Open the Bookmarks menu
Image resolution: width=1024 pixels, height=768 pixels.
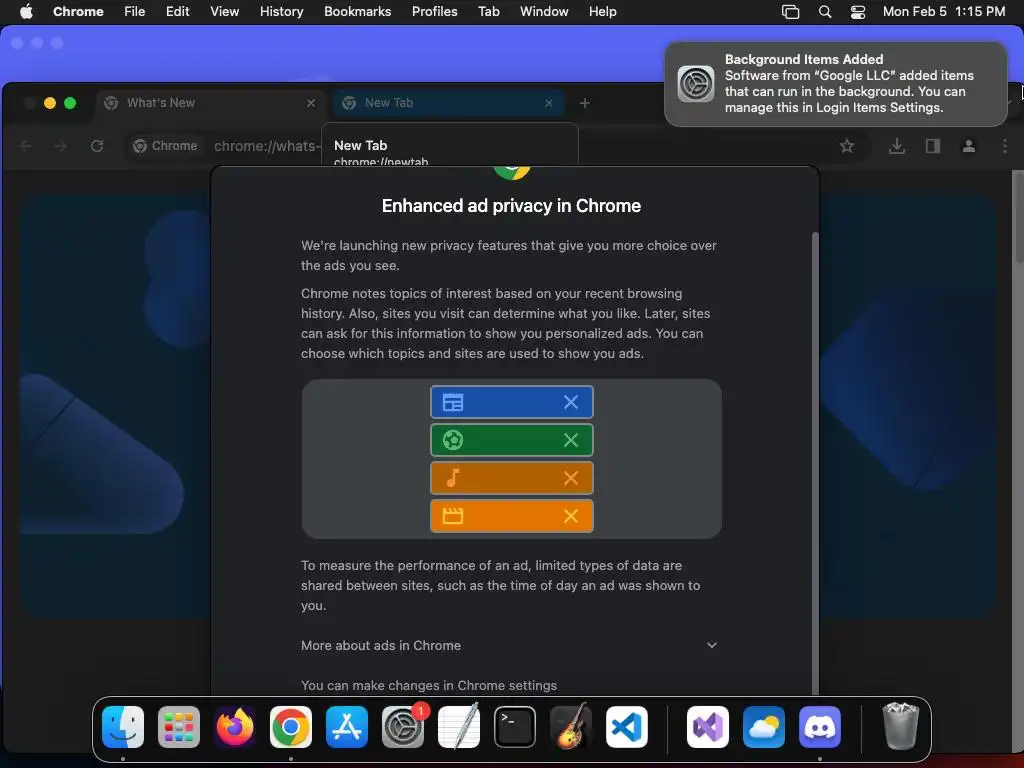tap(357, 12)
